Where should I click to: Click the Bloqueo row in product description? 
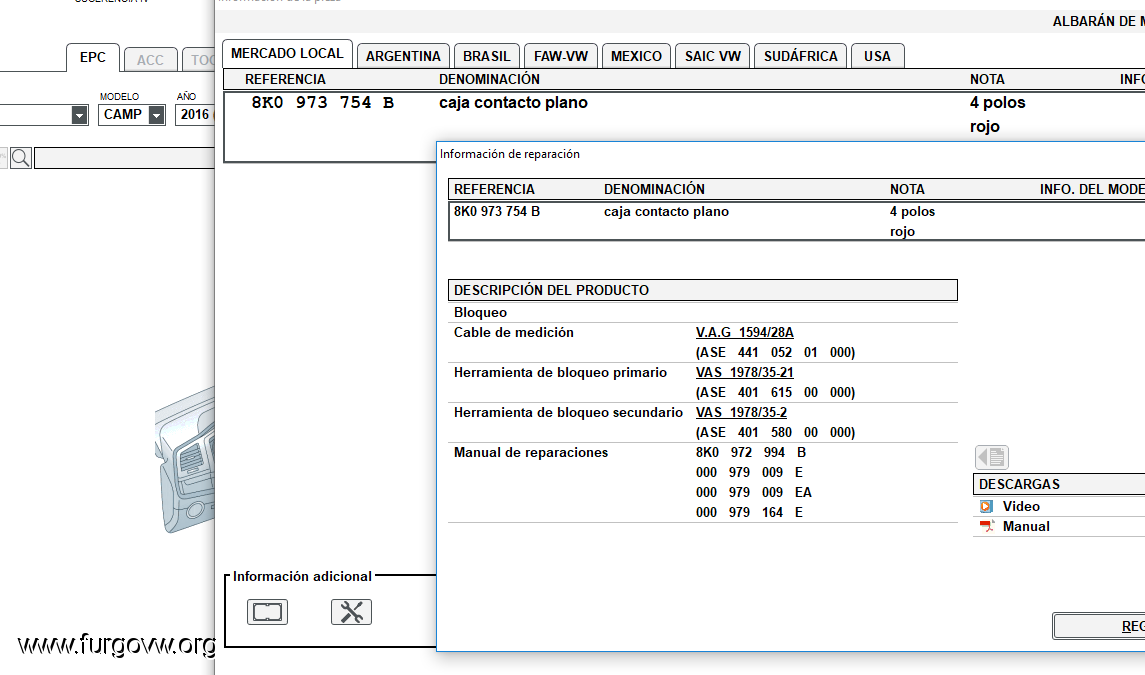(x=702, y=313)
